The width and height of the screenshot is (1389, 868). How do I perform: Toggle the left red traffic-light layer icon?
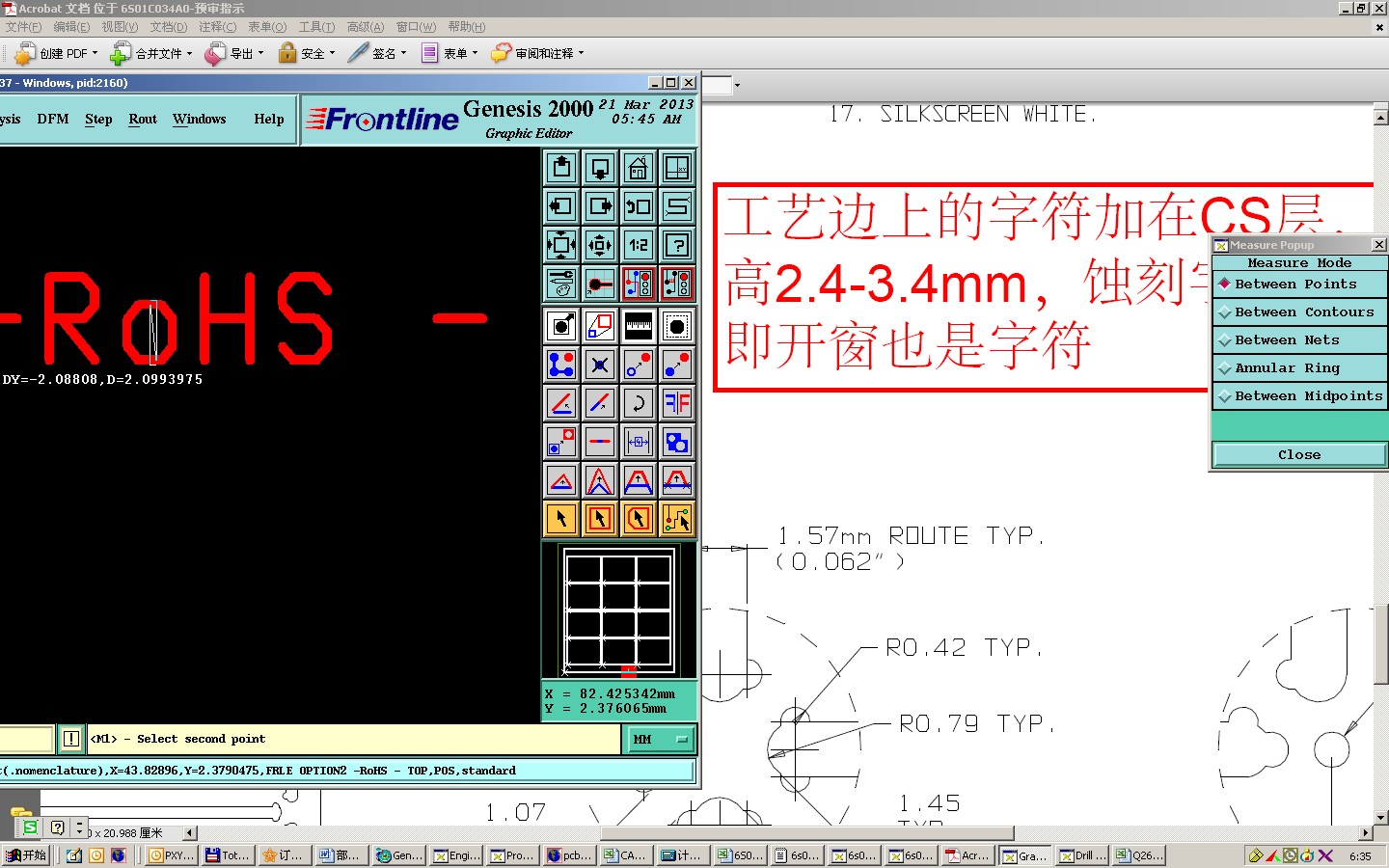639,284
